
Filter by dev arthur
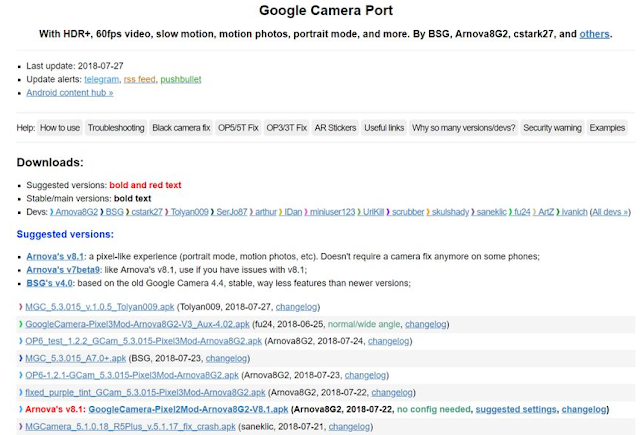click(266, 212)
